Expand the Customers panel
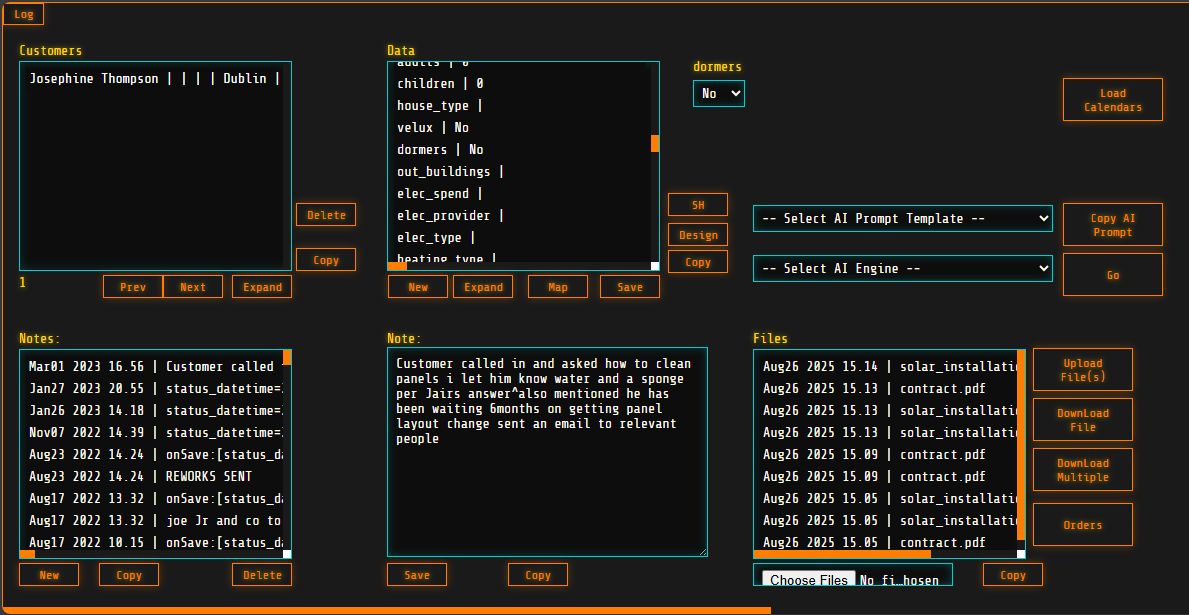1189x615 pixels. point(262,287)
